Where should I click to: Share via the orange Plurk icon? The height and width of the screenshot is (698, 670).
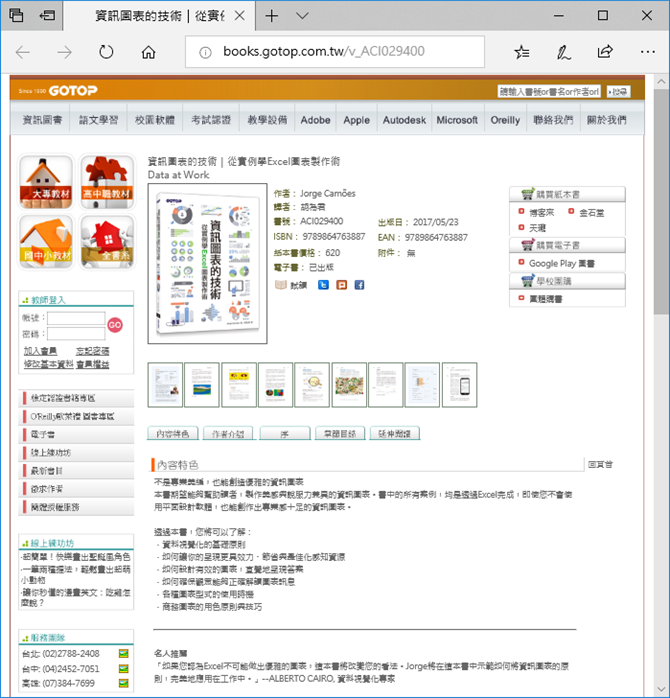pos(341,285)
